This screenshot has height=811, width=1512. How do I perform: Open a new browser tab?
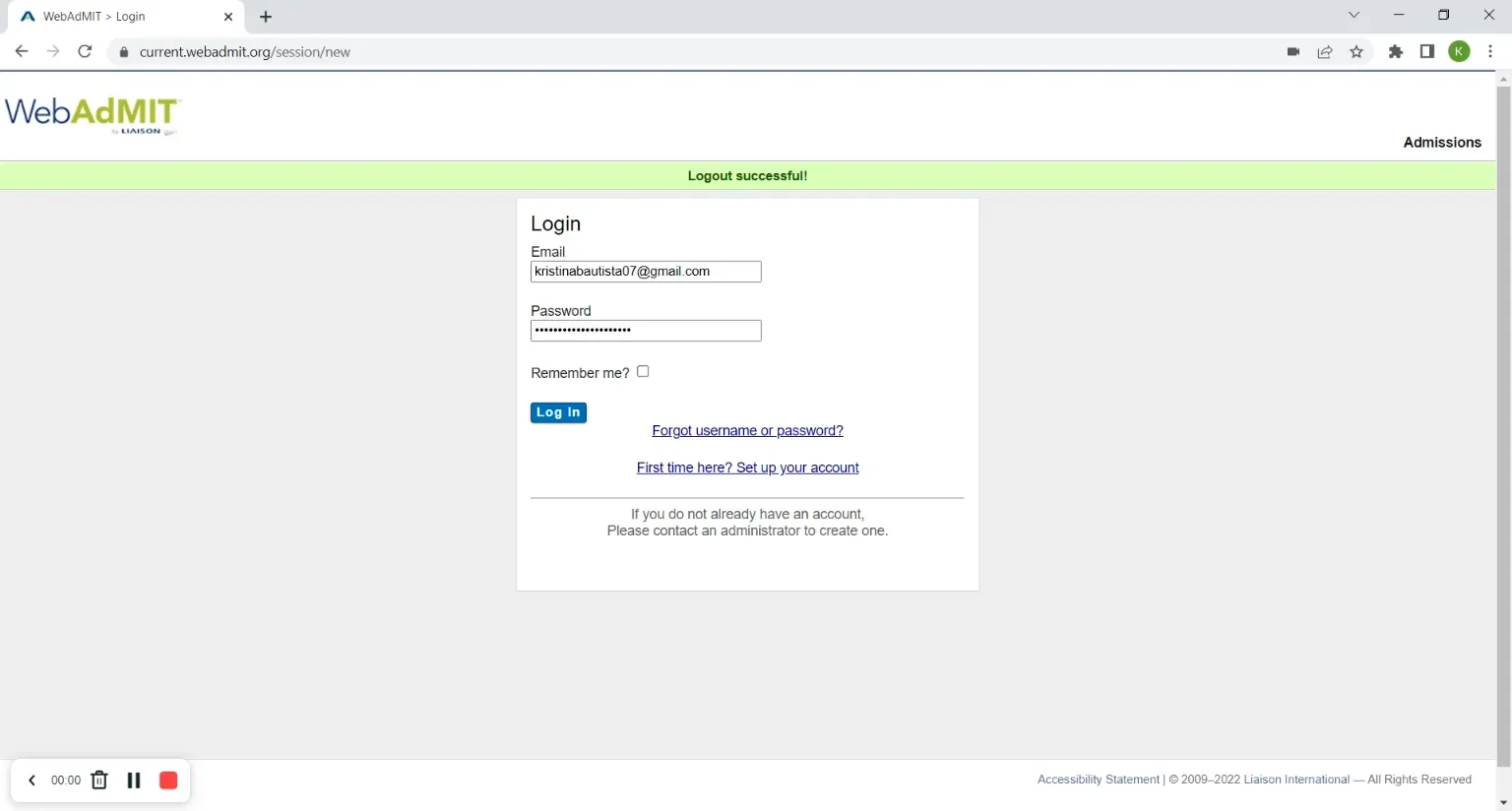(266, 17)
